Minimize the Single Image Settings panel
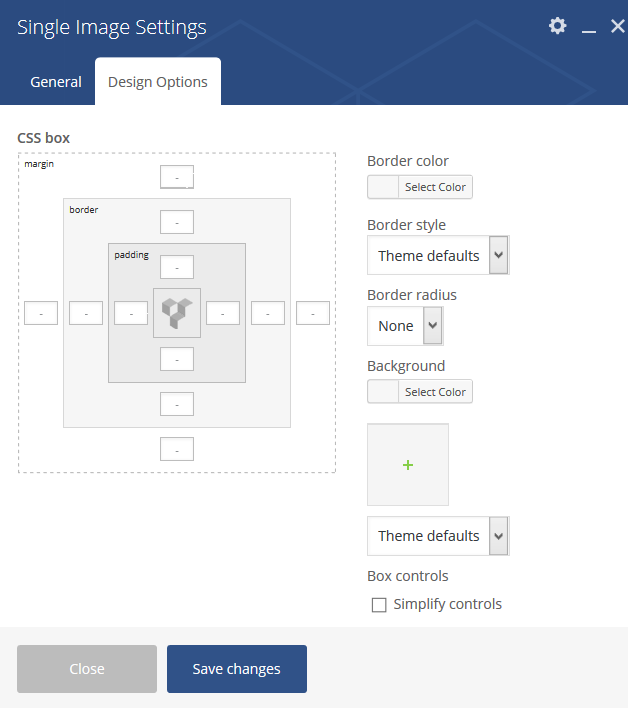This screenshot has height=708, width=628. pyautogui.click(x=589, y=26)
